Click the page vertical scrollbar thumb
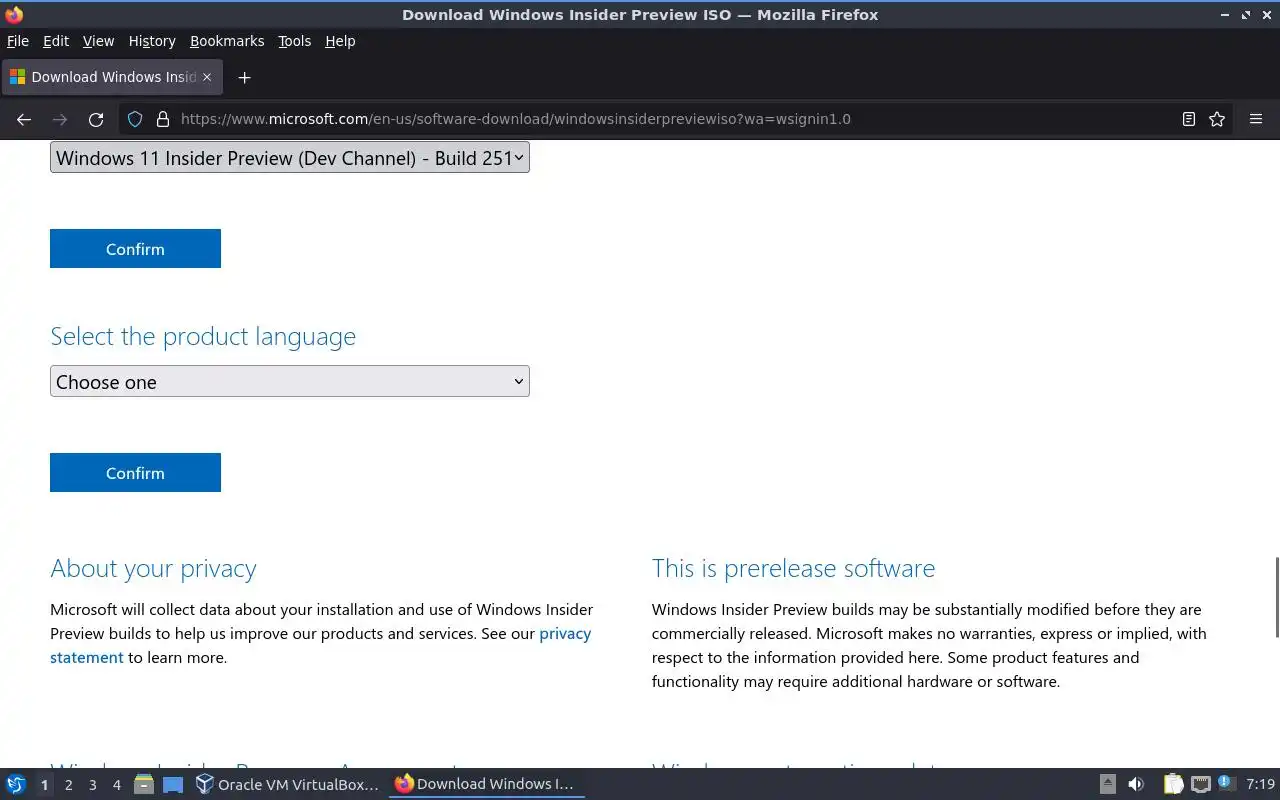 1276,597
